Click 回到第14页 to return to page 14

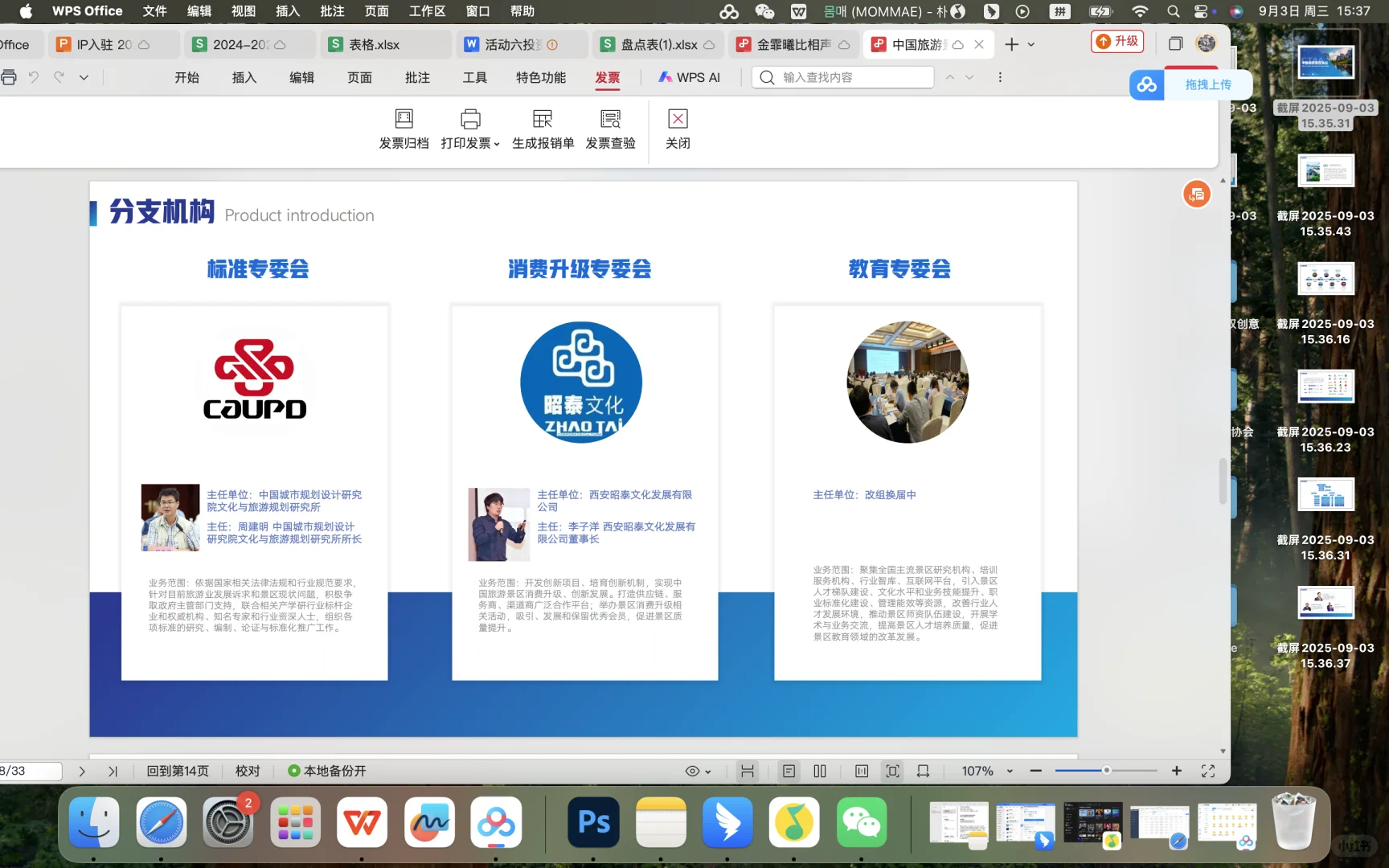(x=178, y=771)
